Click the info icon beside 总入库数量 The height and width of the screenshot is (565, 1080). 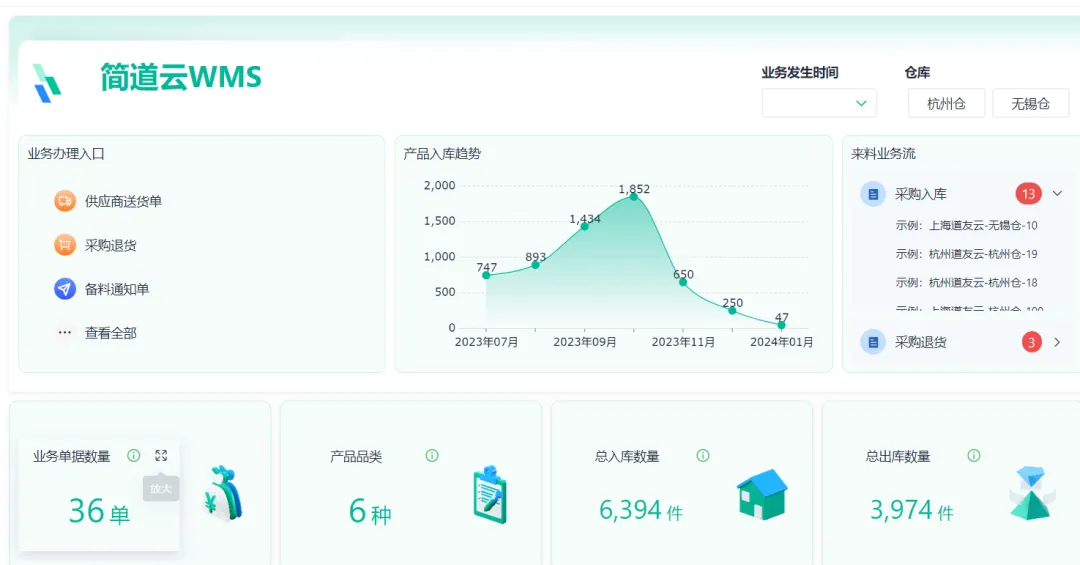click(x=703, y=455)
